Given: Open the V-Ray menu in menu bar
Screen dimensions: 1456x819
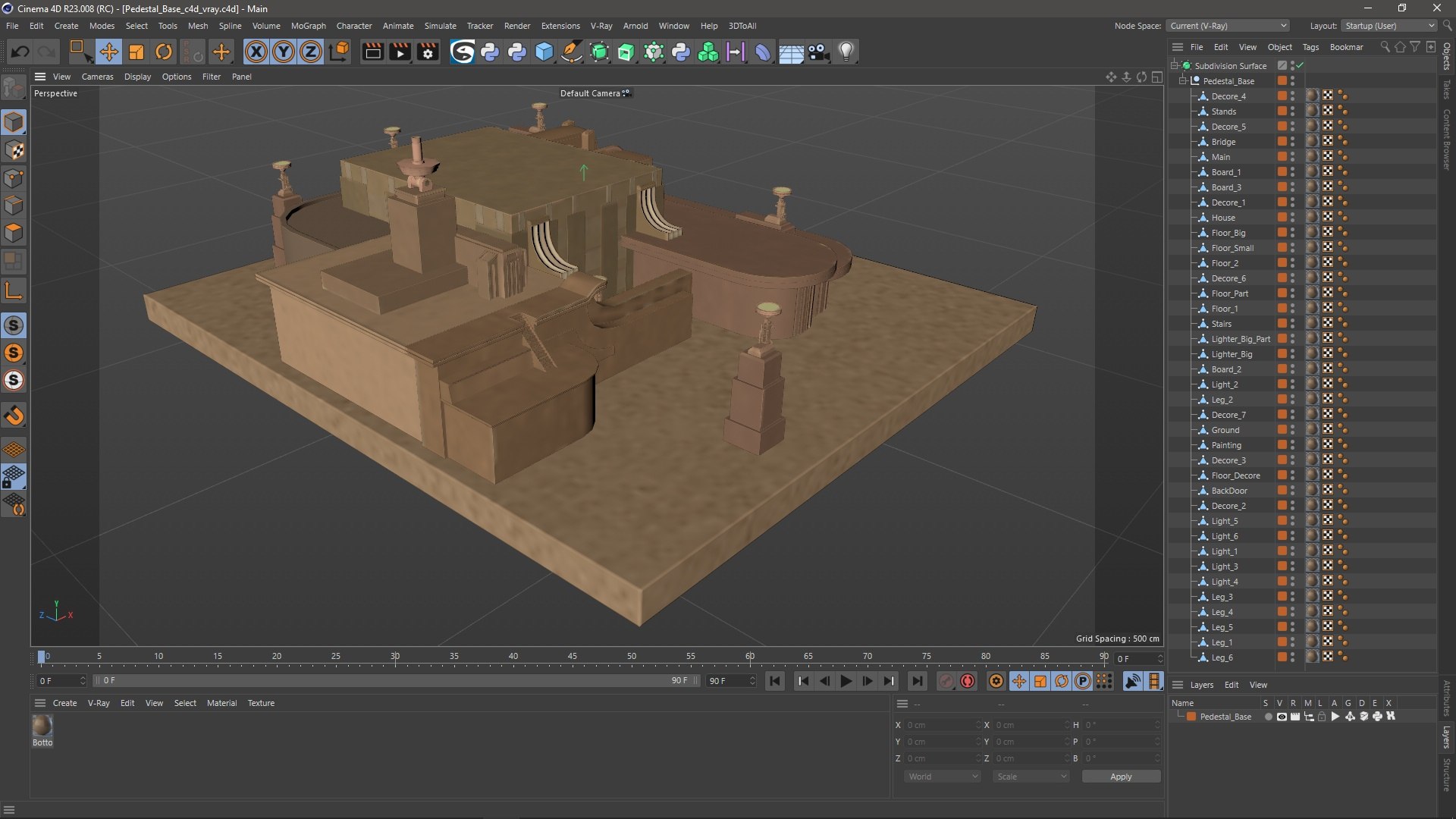Looking at the screenshot, I should coord(601,26).
